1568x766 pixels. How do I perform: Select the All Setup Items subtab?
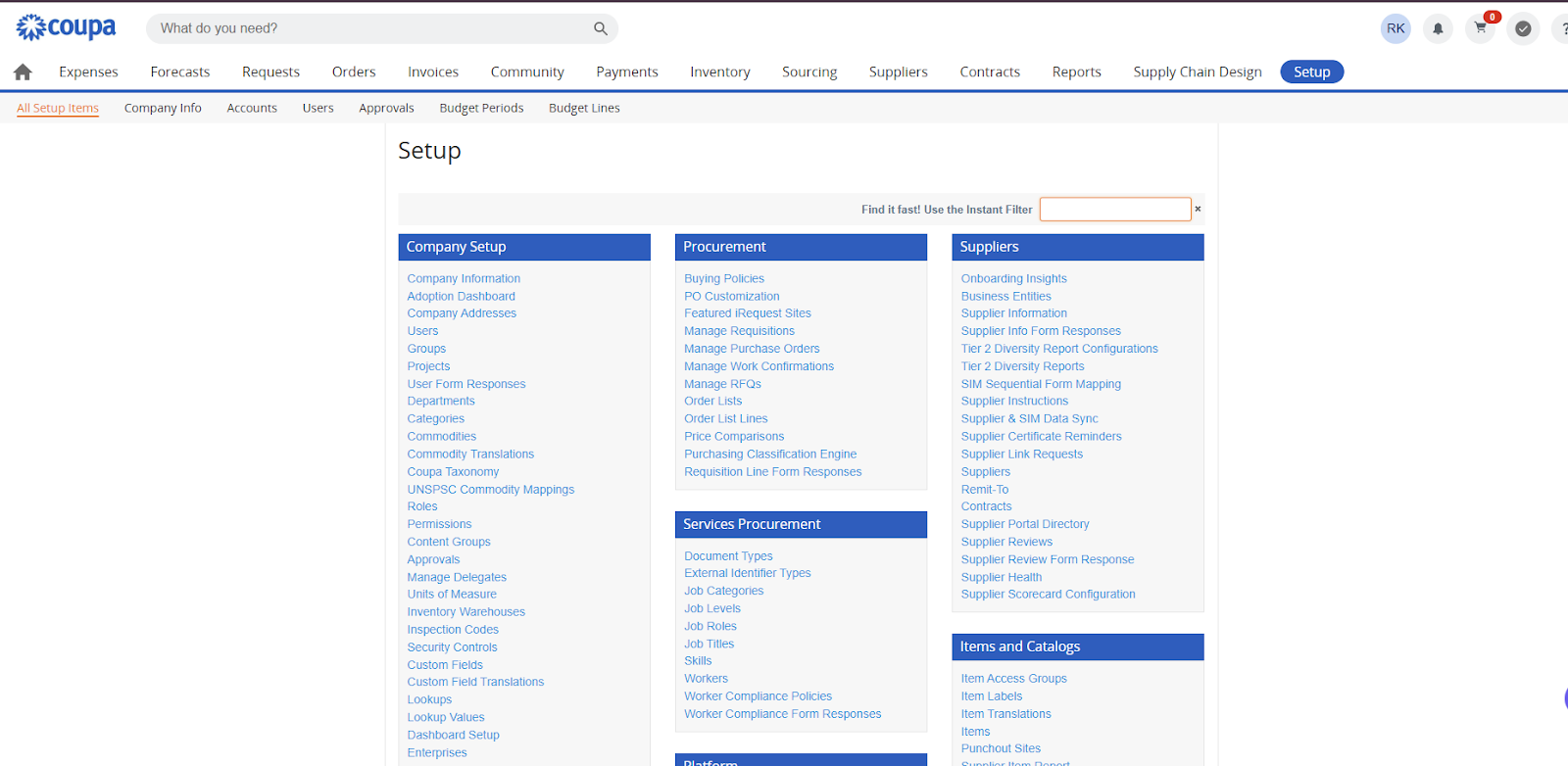58,108
